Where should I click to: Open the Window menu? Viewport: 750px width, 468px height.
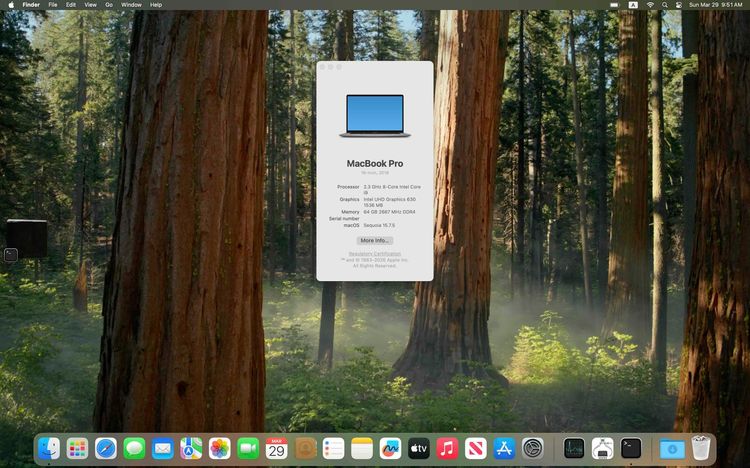click(x=131, y=5)
